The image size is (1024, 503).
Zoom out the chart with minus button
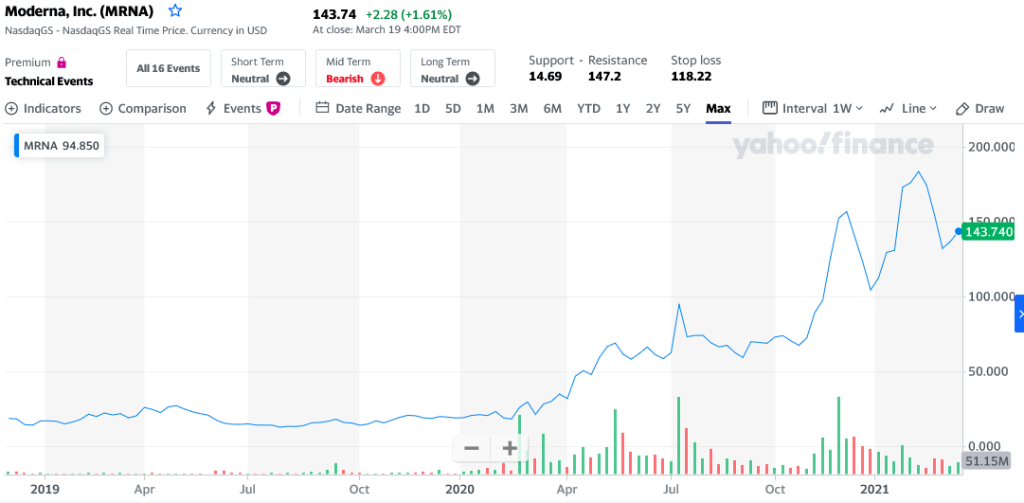471,448
